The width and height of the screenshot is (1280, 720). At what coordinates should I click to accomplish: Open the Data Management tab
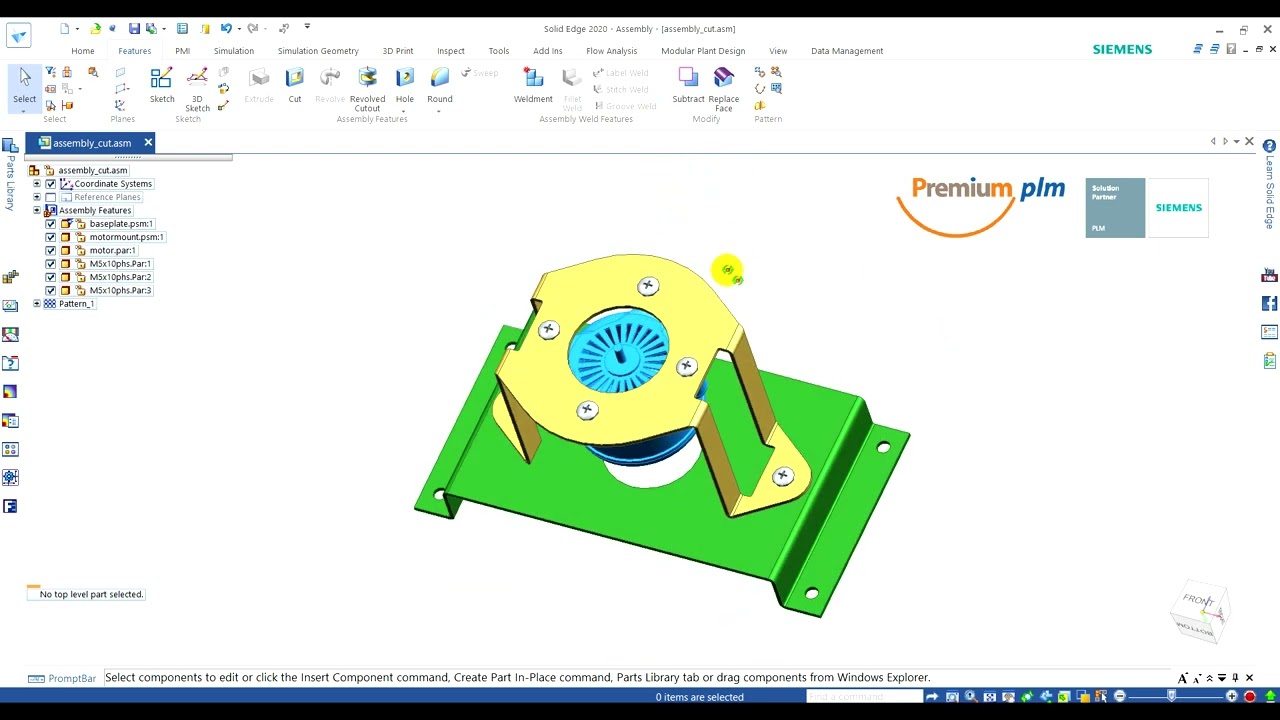coord(847,51)
